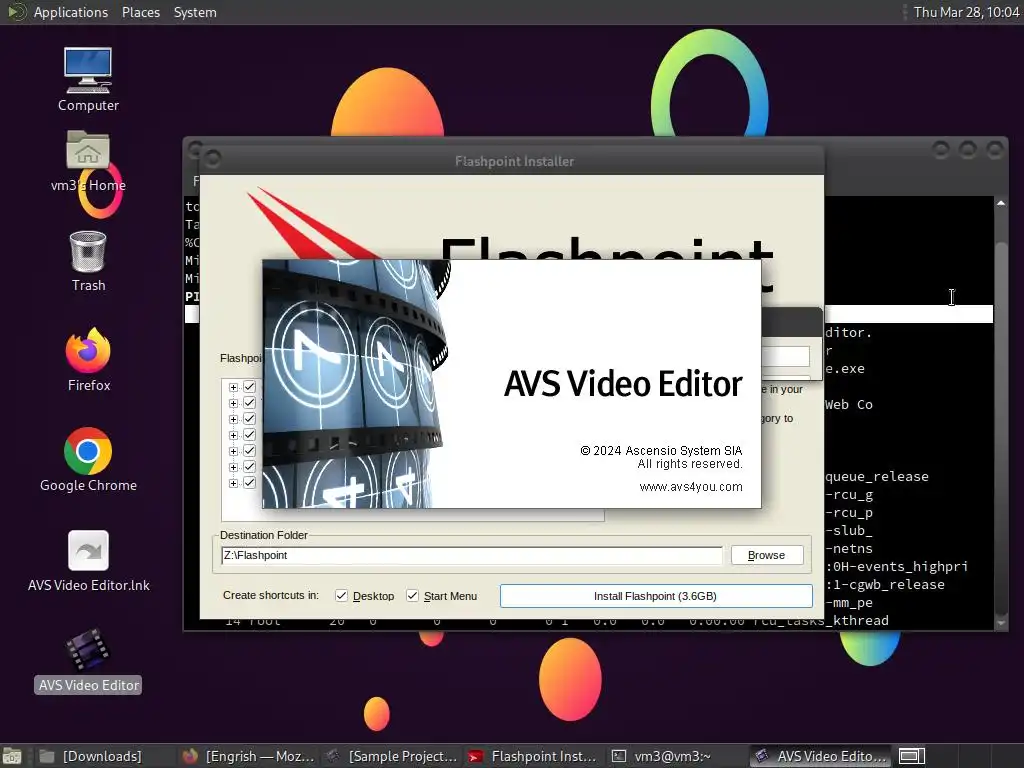
Task: Open the Places menu
Action: [140, 12]
